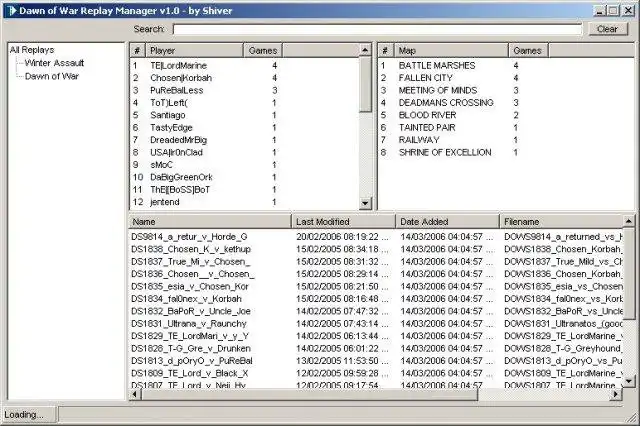Click replay list horizontal scroll right arrow
The height and width of the screenshot is (426, 640).
[617, 394]
